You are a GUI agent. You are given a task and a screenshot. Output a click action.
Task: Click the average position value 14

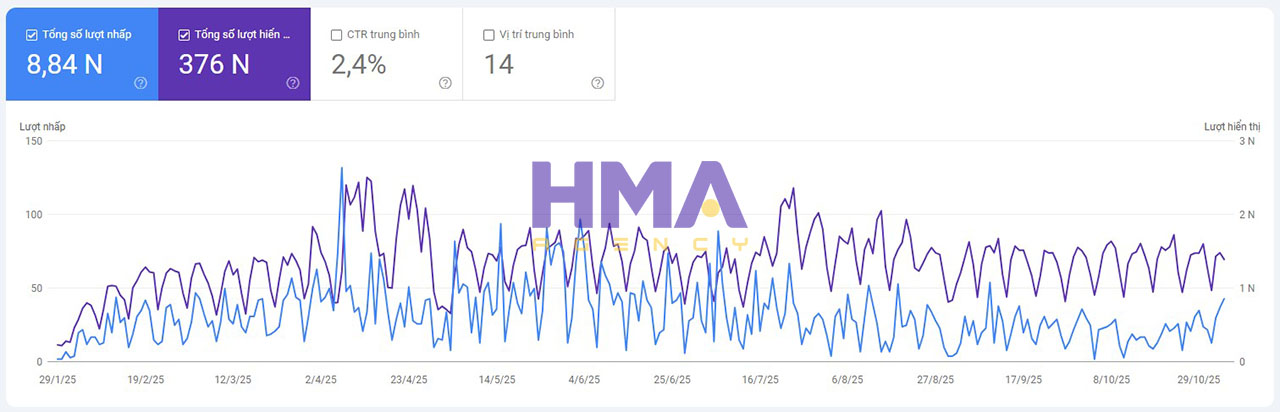coord(498,65)
